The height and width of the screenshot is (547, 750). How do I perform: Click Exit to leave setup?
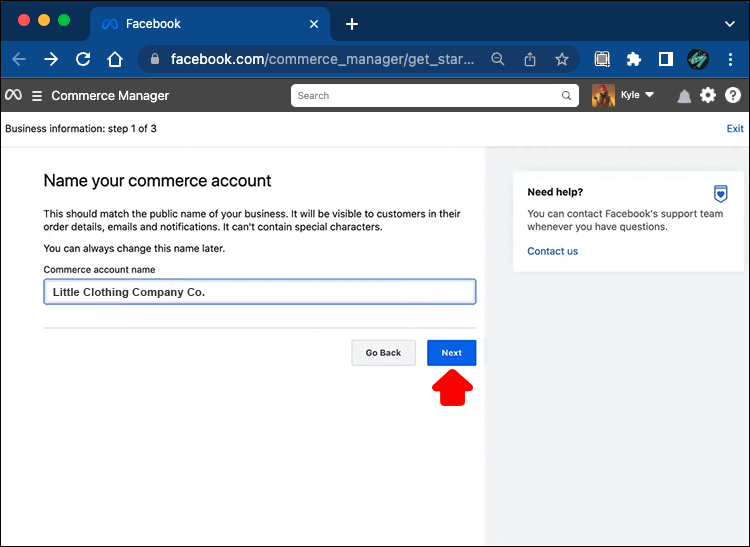(735, 128)
